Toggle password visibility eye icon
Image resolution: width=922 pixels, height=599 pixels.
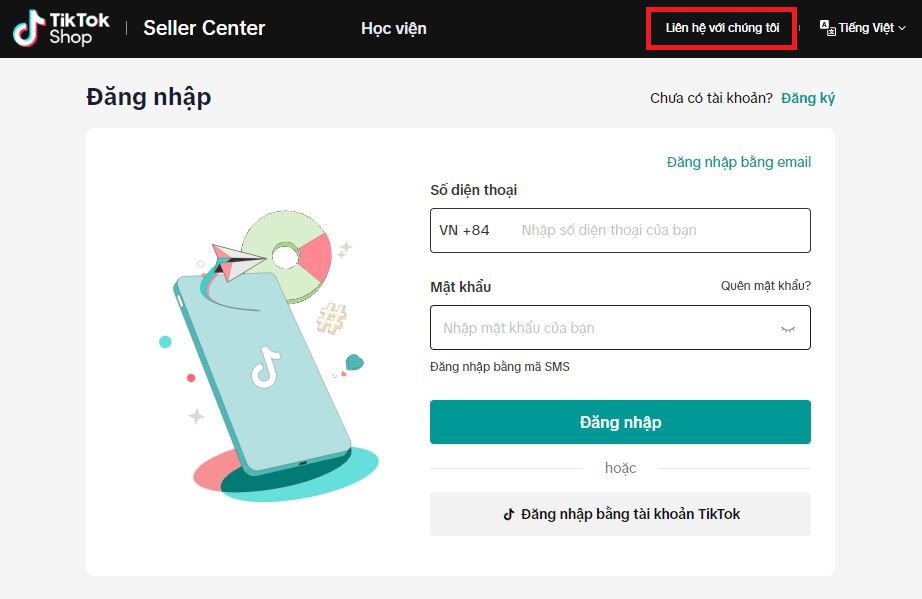coord(788,328)
